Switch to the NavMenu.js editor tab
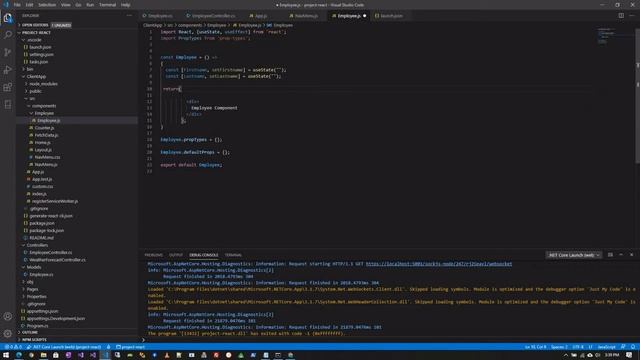Viewport: 640px width, 360px height. (306, 16)
